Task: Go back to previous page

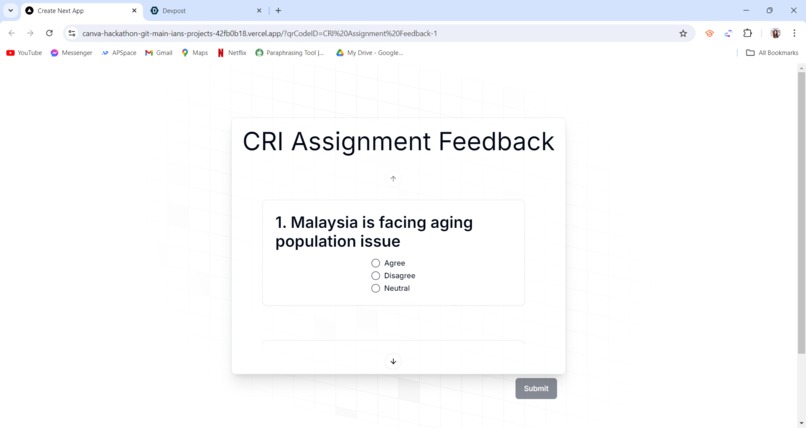Action: 12,33
